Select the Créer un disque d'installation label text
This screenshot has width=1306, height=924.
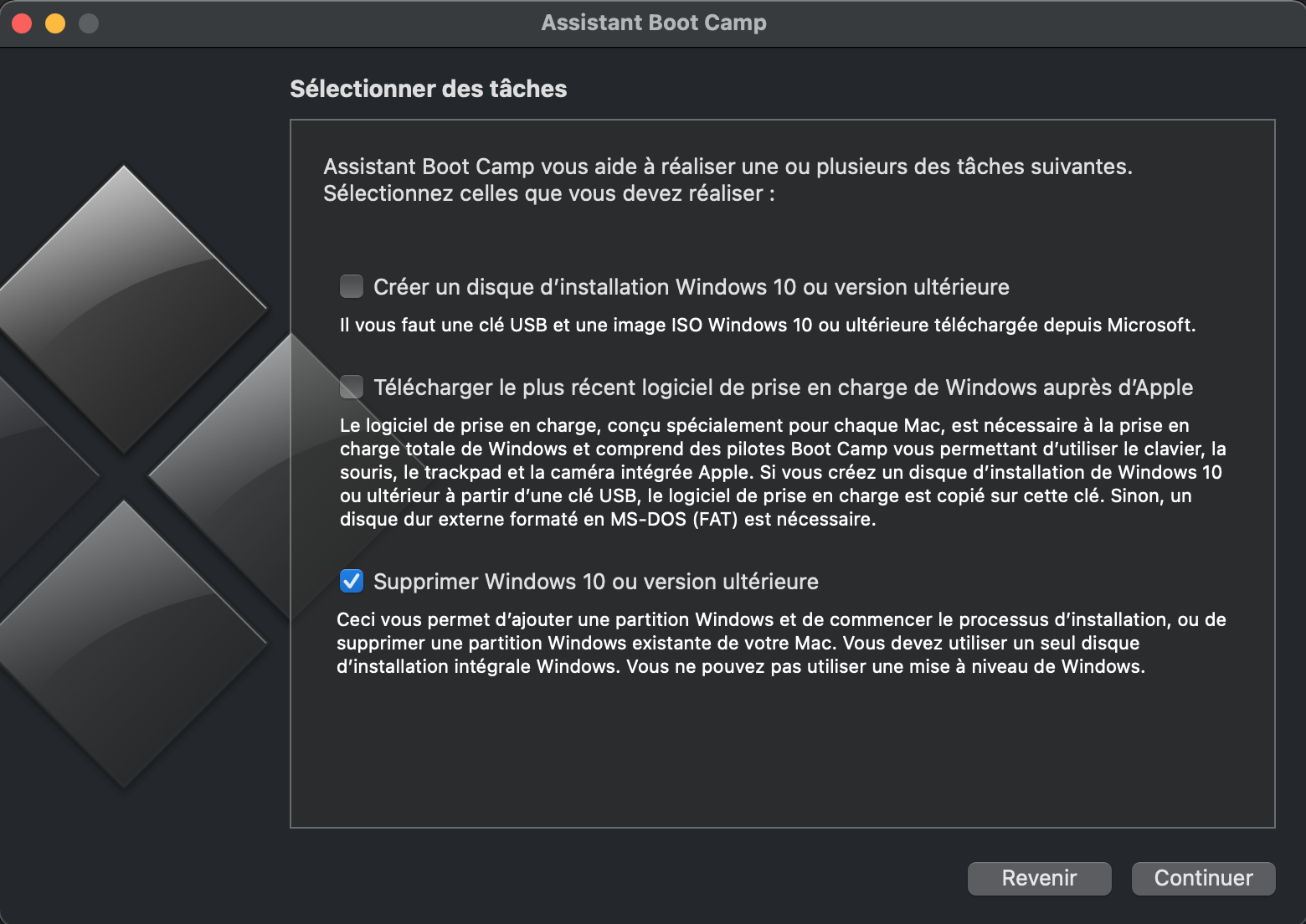[x=692, y=287]
